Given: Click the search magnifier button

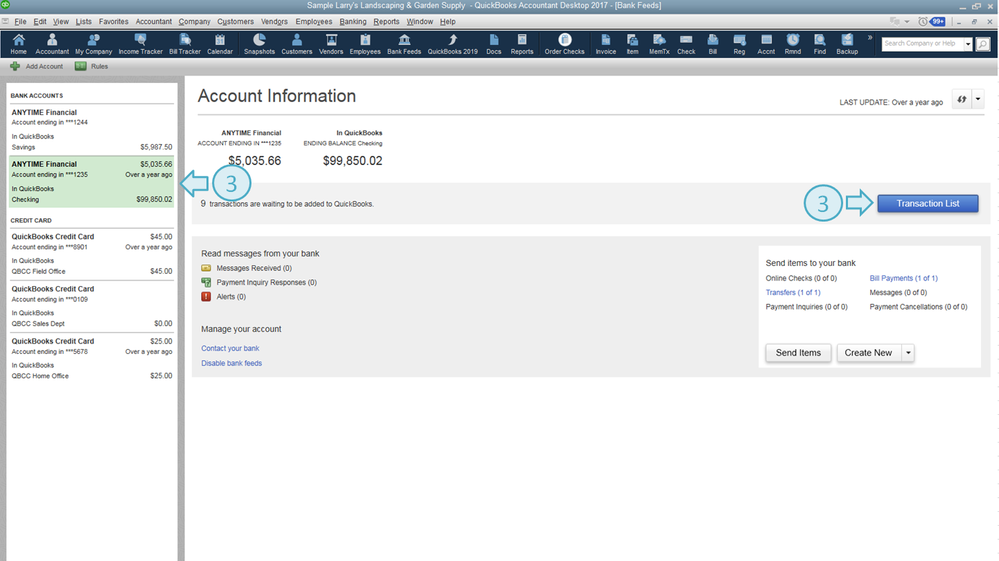Looking at the screenshot, I should [x=983, y=44].
